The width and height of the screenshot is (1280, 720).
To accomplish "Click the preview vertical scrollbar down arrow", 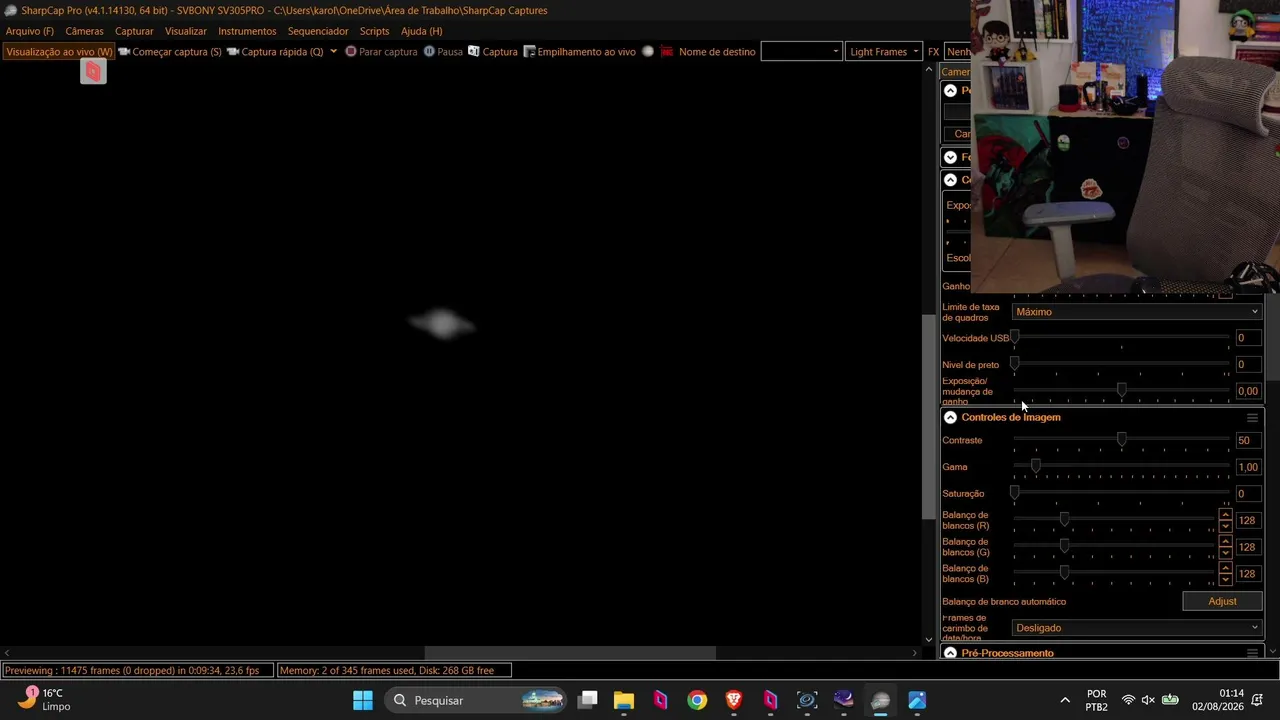I will 929,640.
